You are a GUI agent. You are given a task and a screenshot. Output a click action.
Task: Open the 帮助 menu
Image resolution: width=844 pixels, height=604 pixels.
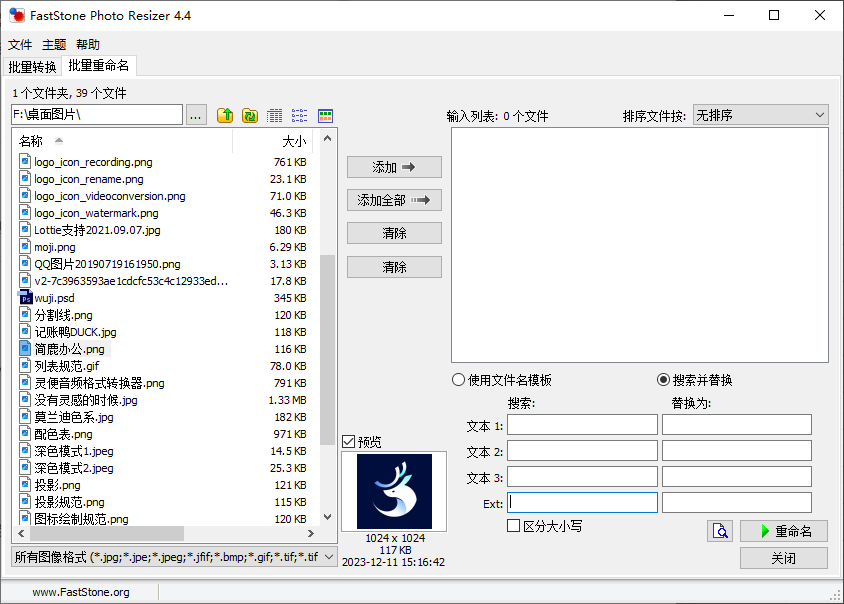(88, 45)
